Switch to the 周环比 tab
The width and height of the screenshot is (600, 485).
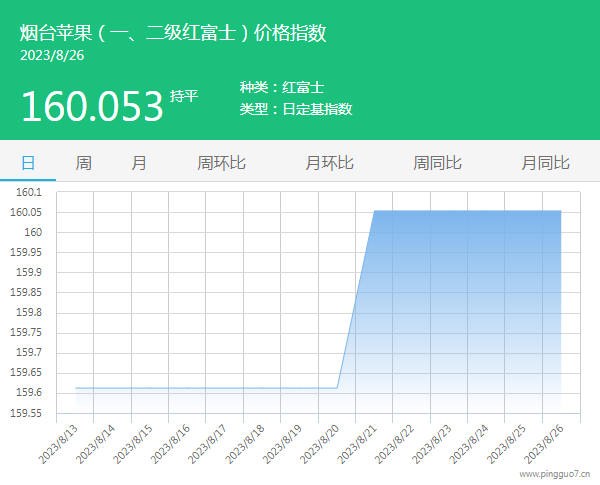point(221,162)
